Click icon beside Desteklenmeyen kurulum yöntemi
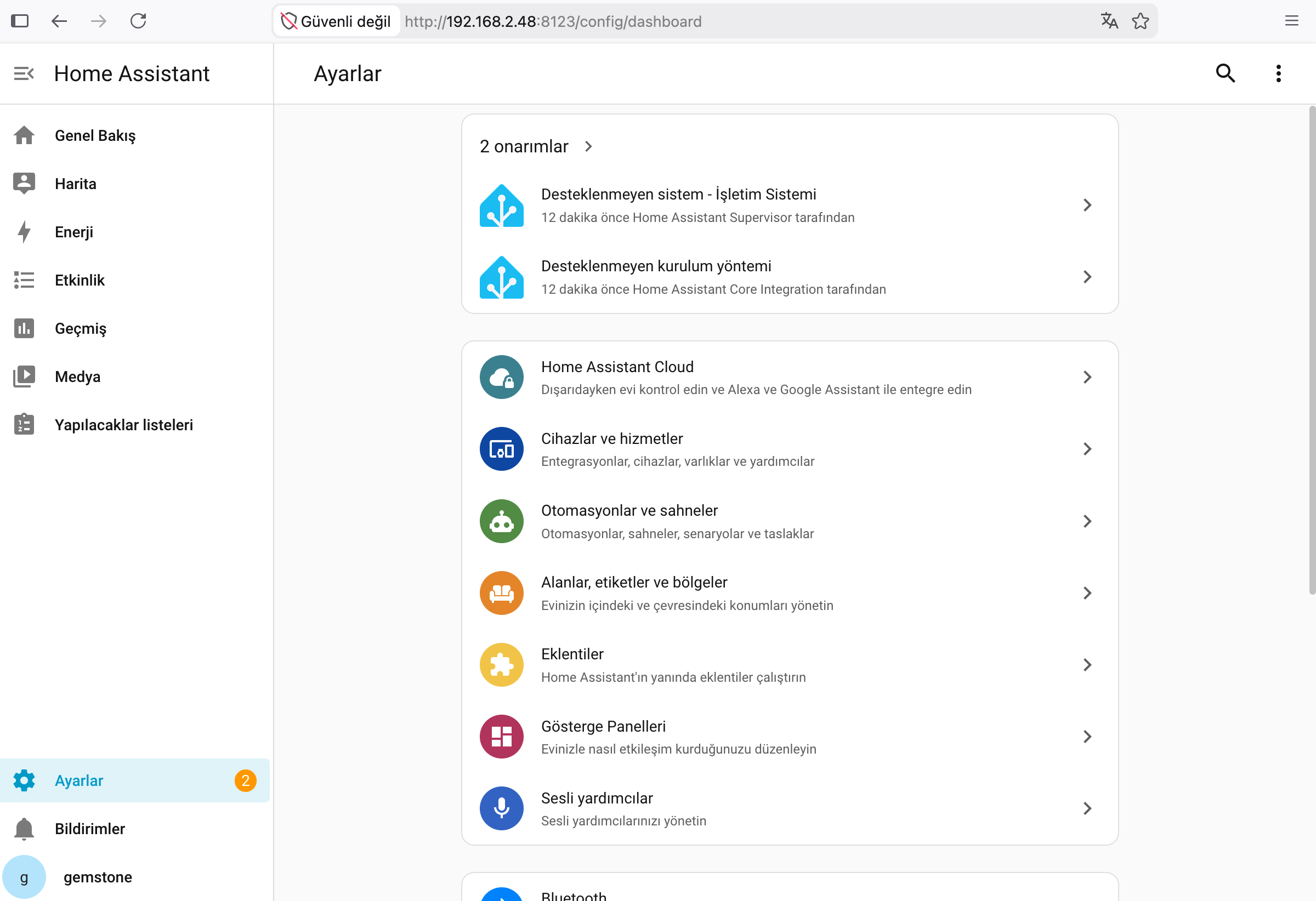 (502, 277)
